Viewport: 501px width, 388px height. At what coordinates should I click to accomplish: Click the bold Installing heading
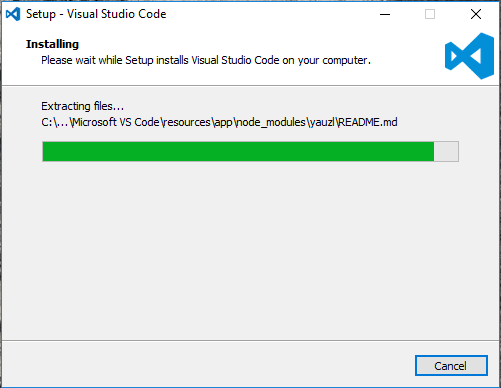coord(52,44)
